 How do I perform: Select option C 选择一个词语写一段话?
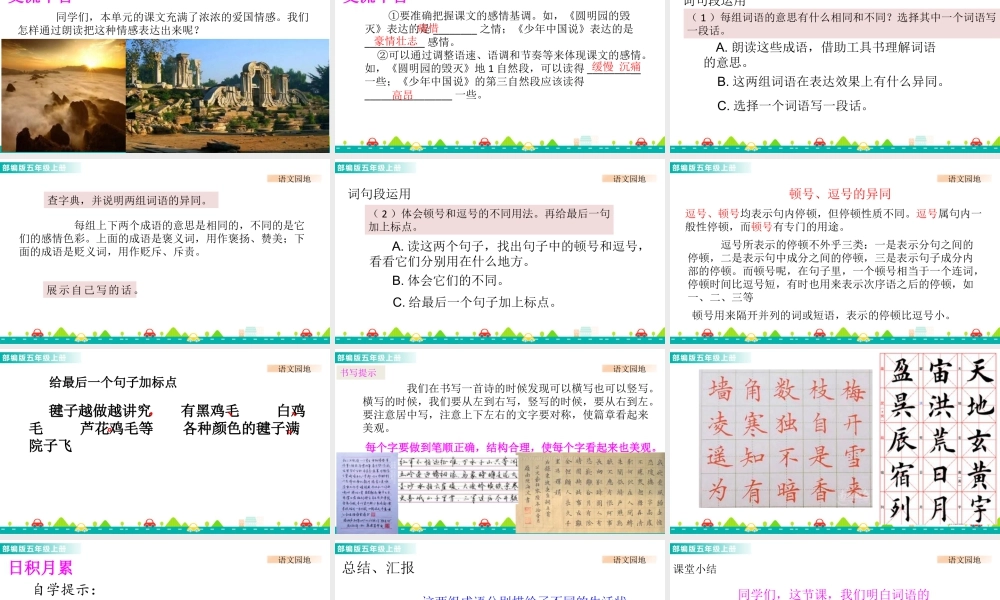click(792, 107)
